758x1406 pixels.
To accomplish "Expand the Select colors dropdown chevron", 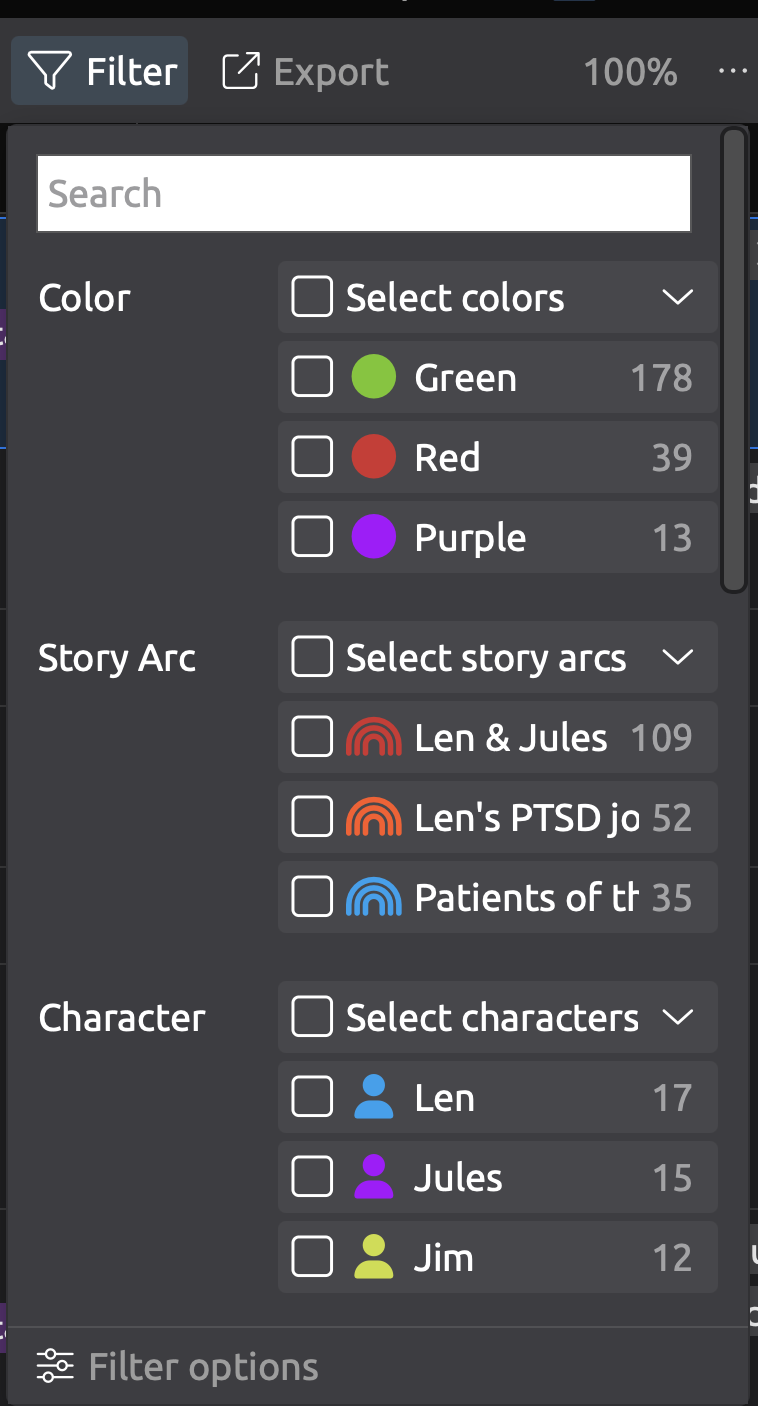I will point(678,297).
